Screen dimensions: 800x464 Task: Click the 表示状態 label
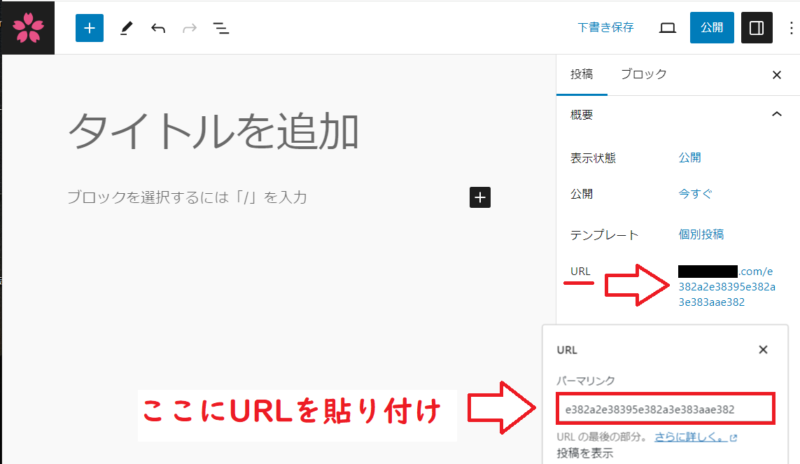pyautogui.click(x=593, y=158)
